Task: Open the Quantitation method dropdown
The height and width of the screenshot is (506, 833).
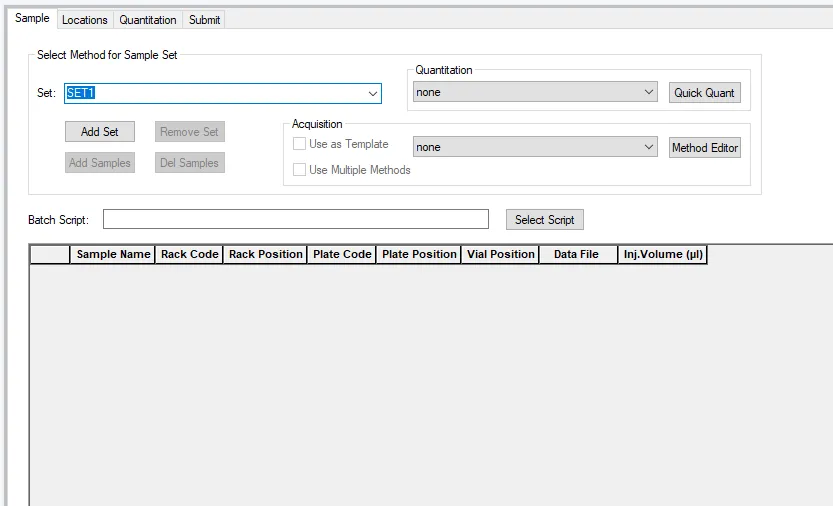Action: 535,92
